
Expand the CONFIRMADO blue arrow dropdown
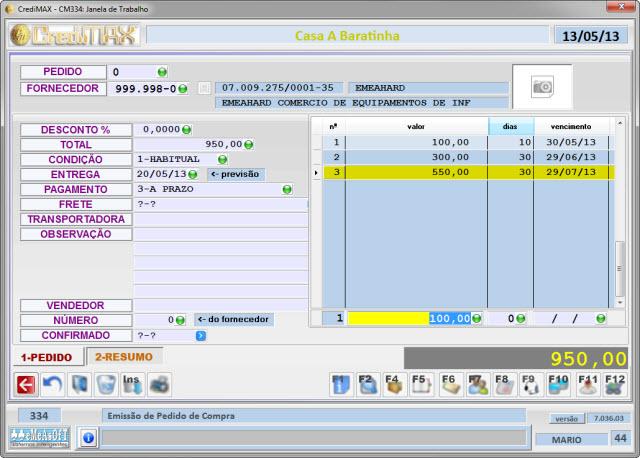[200, 335]
